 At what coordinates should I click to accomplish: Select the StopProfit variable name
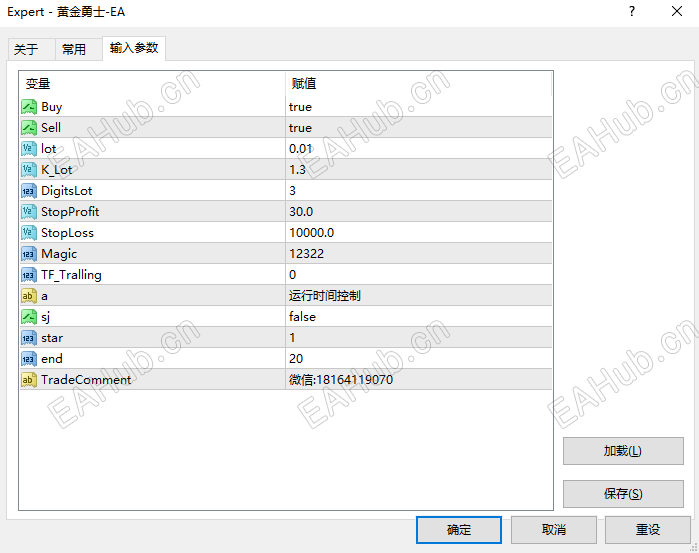pyautogui.click(x=70, y=212)
